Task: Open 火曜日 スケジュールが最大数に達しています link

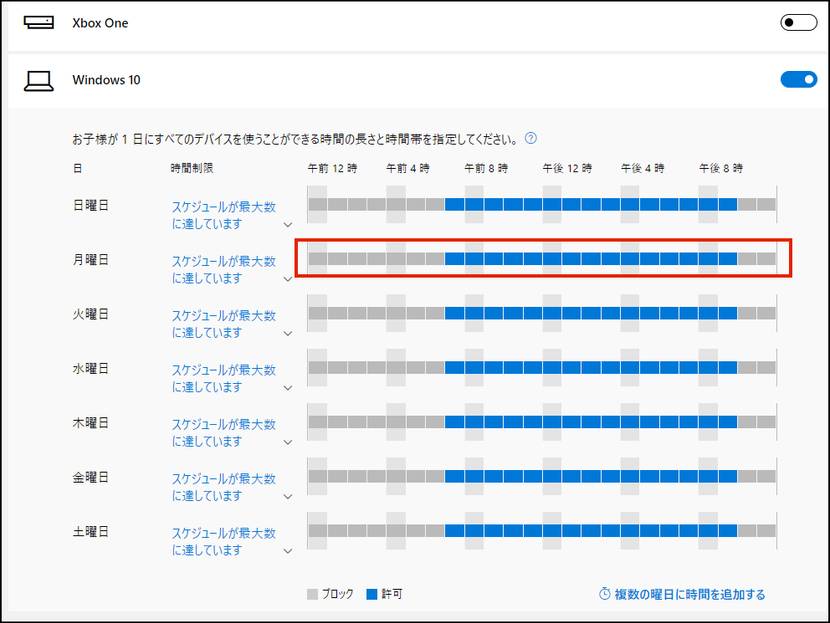Action: (x=223, y=324)
